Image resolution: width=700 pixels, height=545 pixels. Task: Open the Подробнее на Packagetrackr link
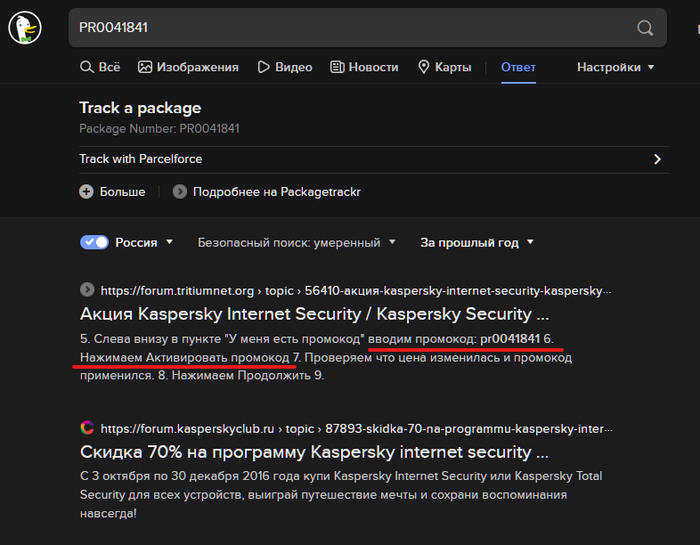tap(276, 192)
